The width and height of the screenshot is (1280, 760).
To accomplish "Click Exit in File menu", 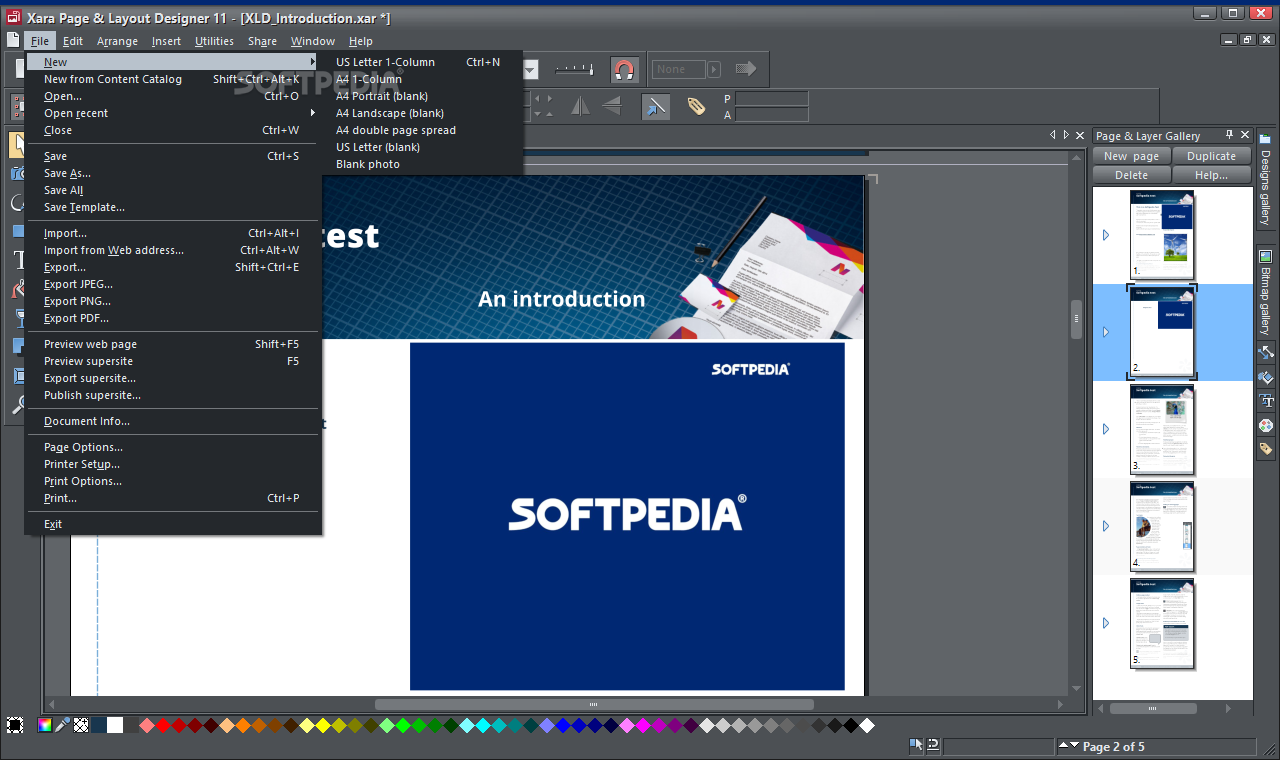I will [x=173, y=524].
